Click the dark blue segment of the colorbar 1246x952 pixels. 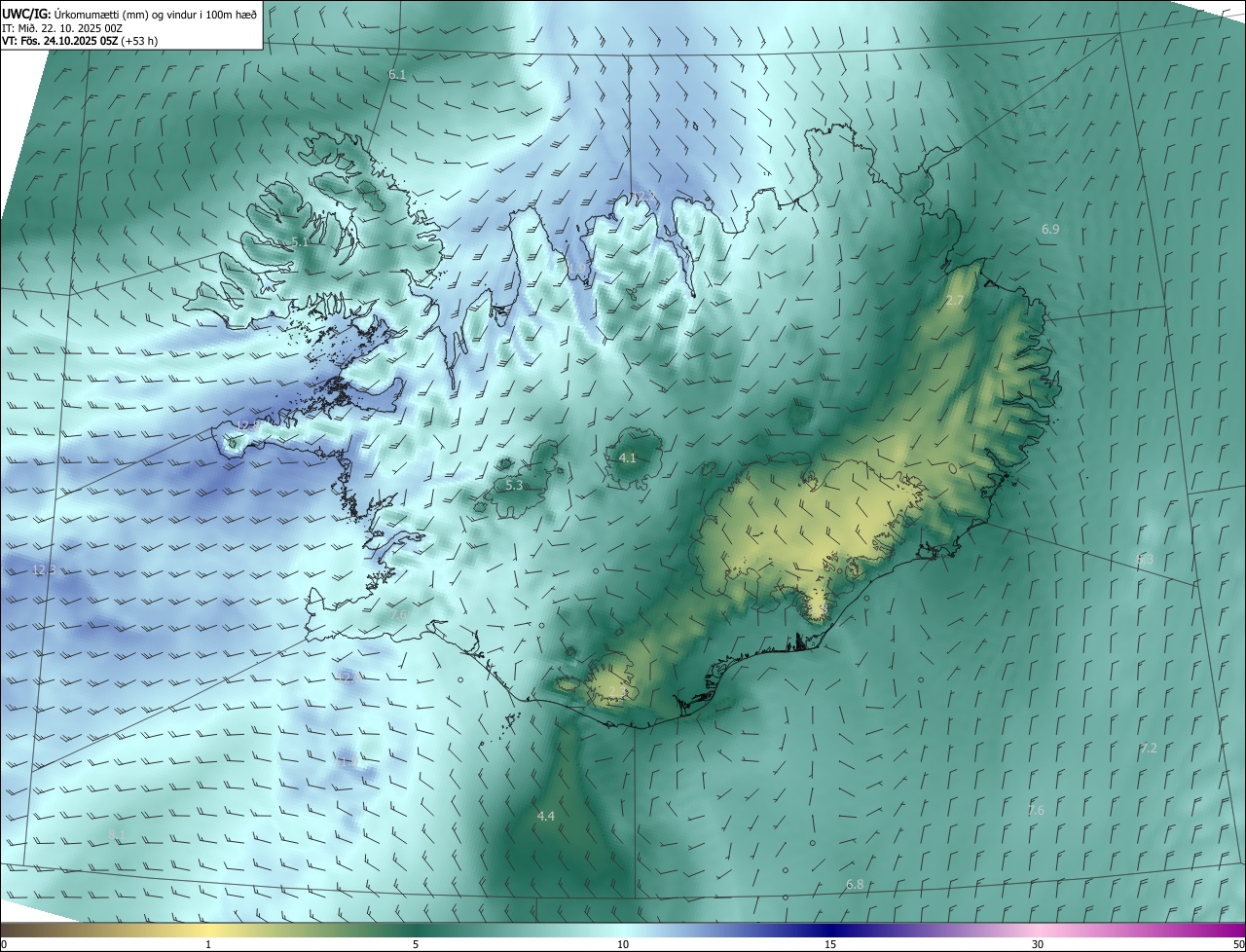pyautogui.click(x=830, y=931)
